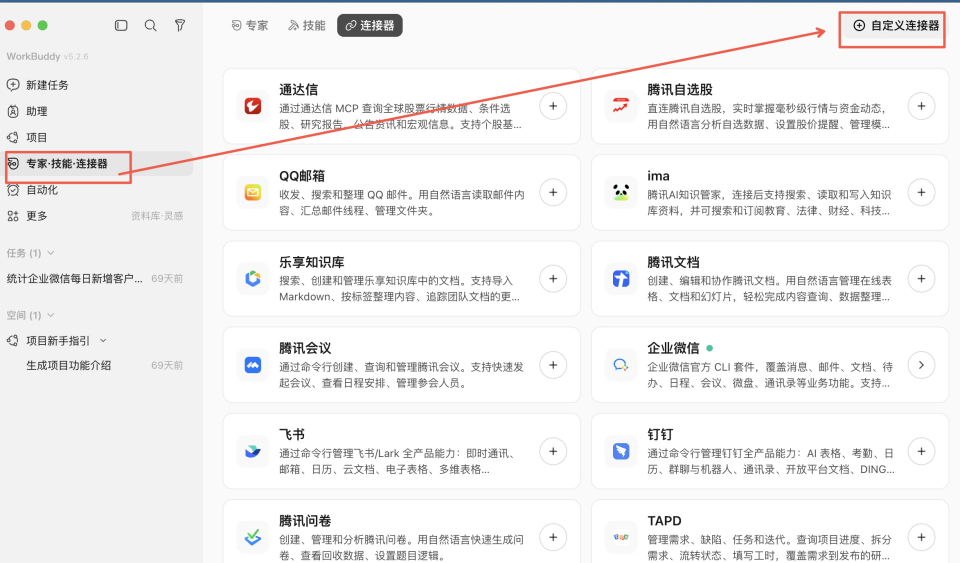Click the 腾讯会议 app icon

[253, 365]
